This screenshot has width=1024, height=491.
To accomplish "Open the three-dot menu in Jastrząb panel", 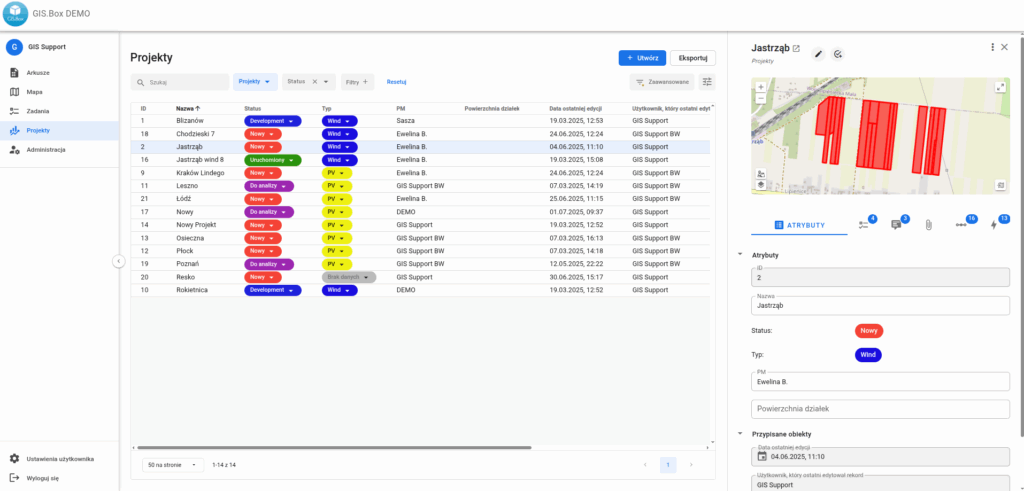I will click(992, 47).
